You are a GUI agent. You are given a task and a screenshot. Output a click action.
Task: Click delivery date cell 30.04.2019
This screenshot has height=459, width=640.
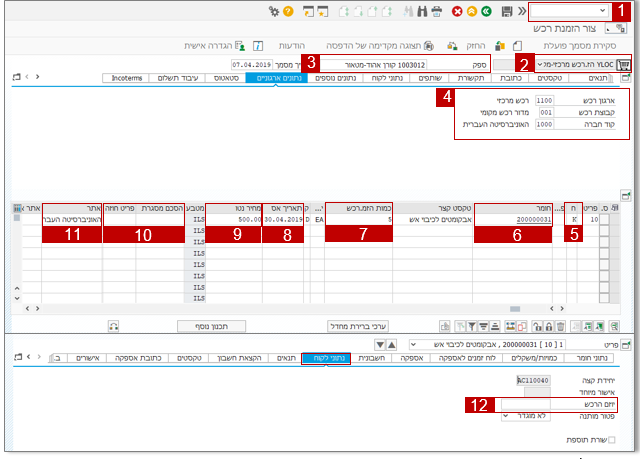click(x=283, y=220)
